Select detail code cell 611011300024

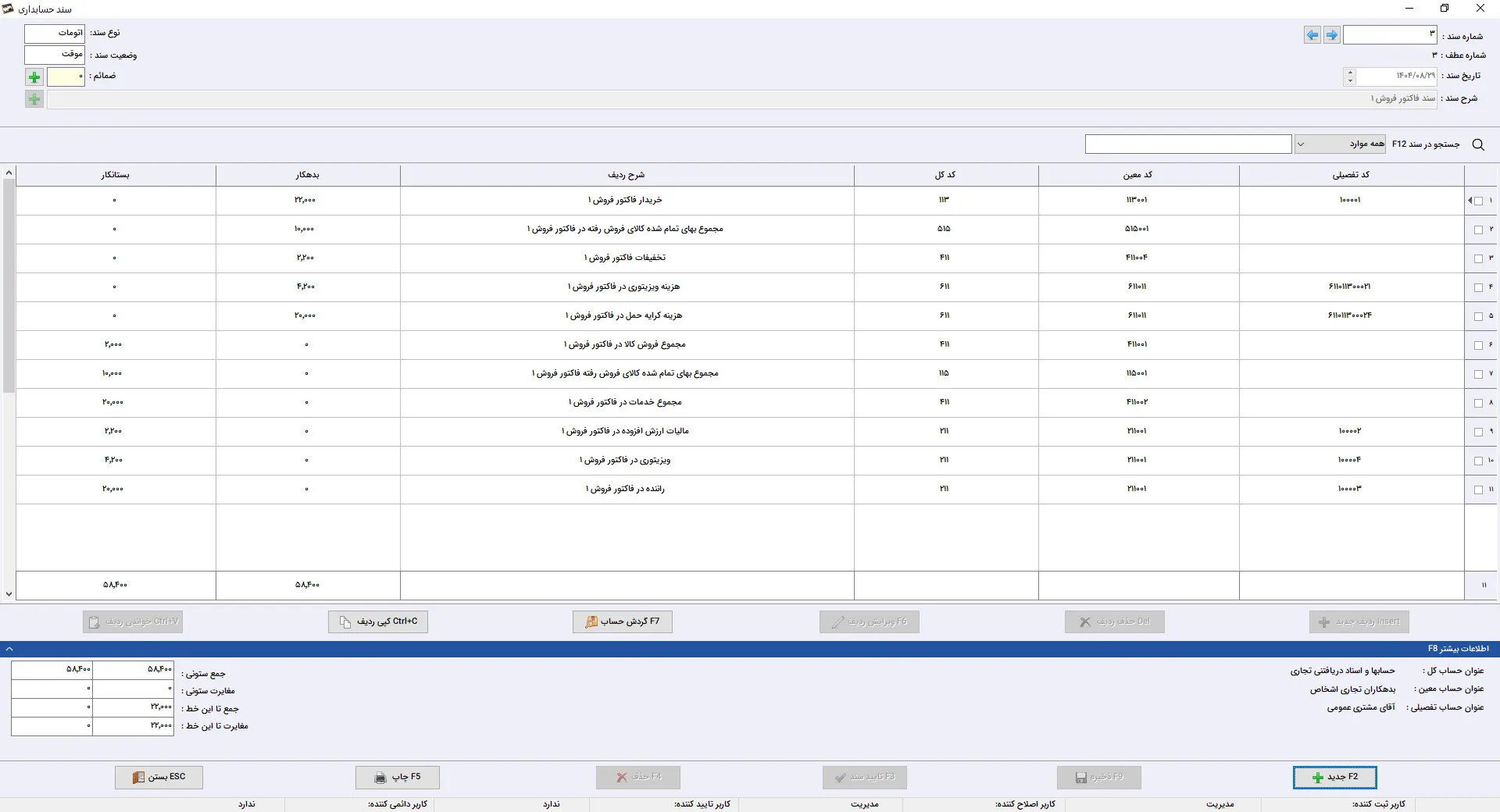point(1351,316)
